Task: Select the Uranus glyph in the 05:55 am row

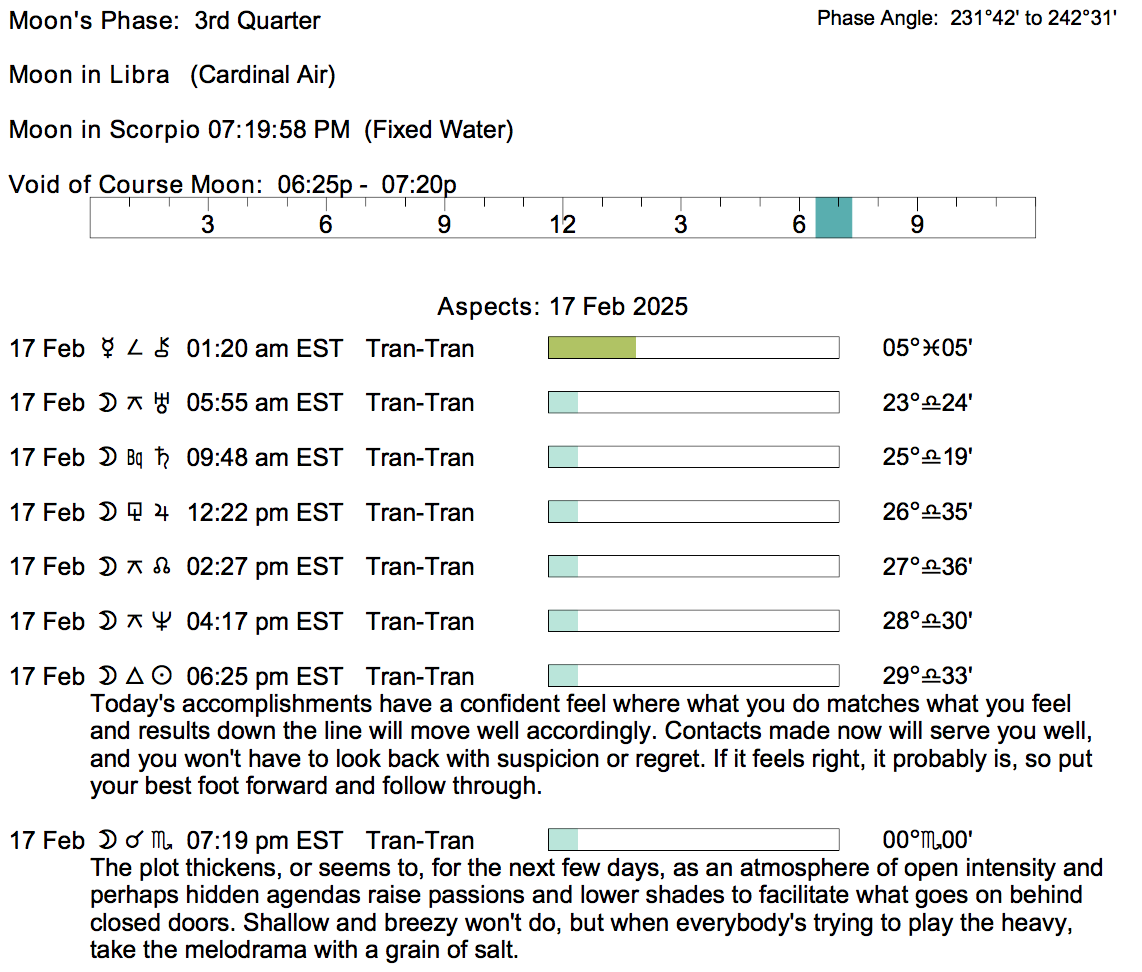Action: (x=164, y=403)
